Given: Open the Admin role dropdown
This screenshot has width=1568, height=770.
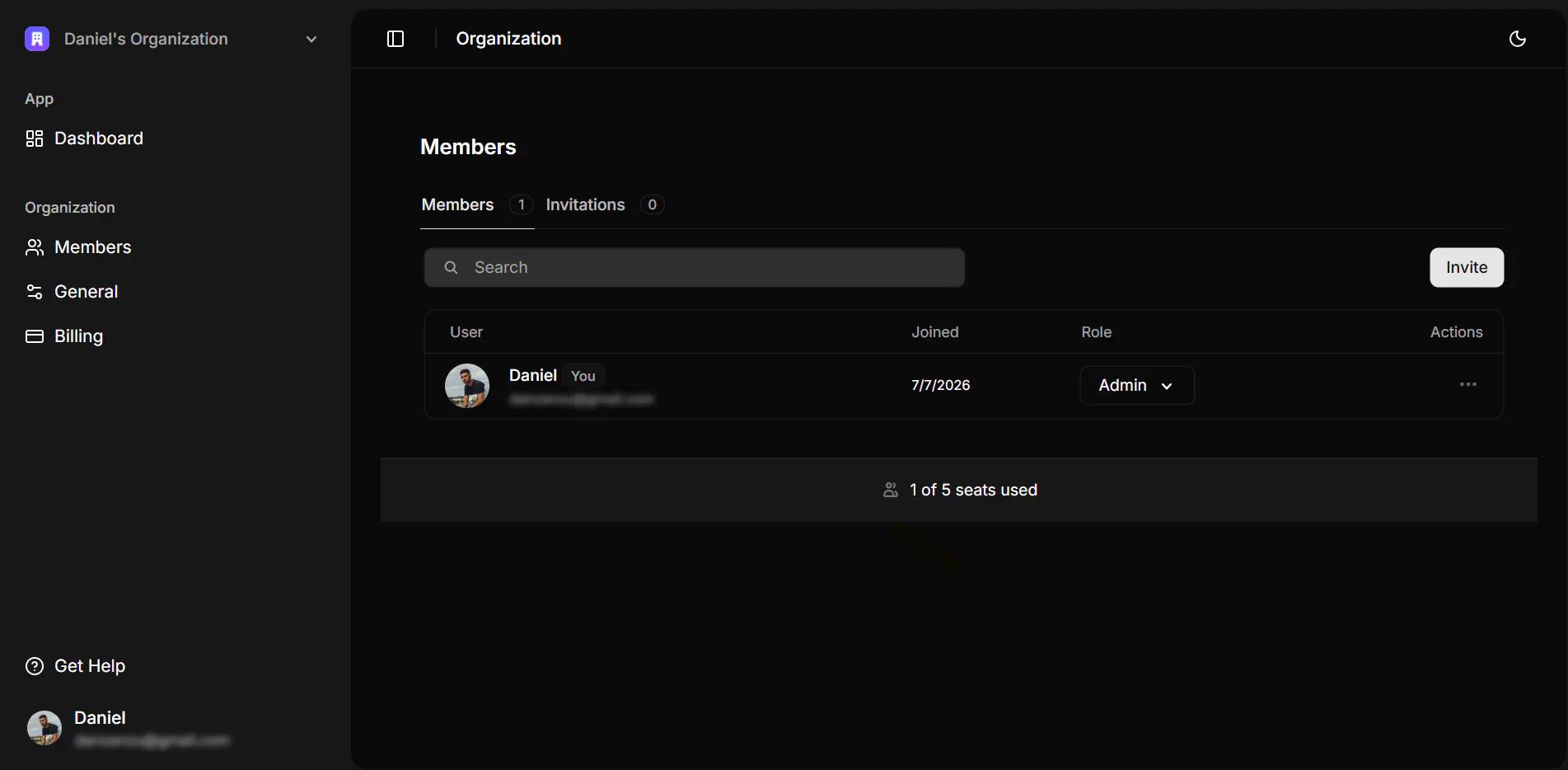Looking at the screenshot, I should [1137, 385].
